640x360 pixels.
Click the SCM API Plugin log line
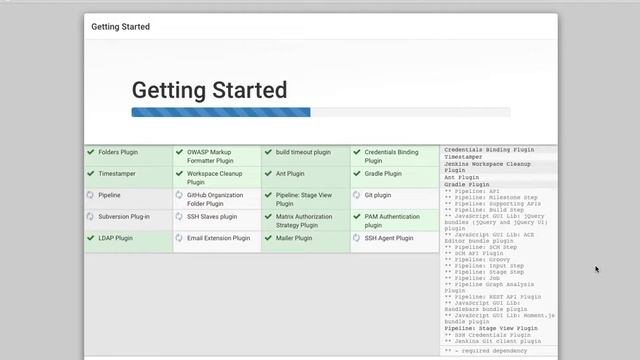[473, 253]
